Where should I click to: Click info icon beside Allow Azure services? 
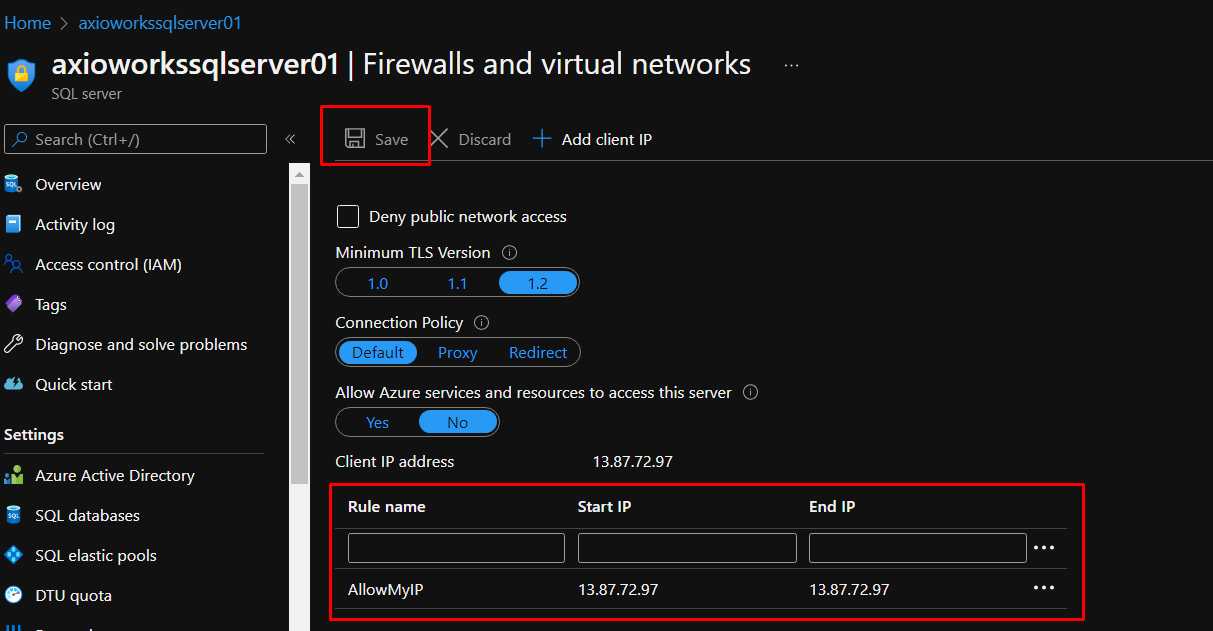750,393
